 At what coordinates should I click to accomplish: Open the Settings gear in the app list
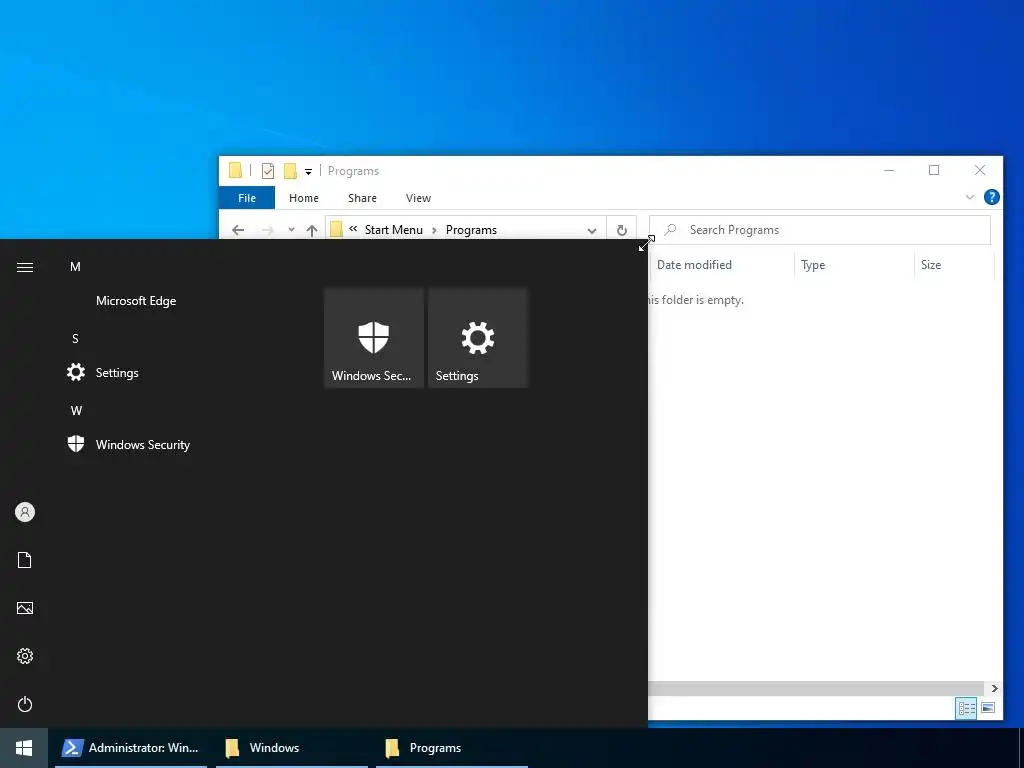[76, 372]
